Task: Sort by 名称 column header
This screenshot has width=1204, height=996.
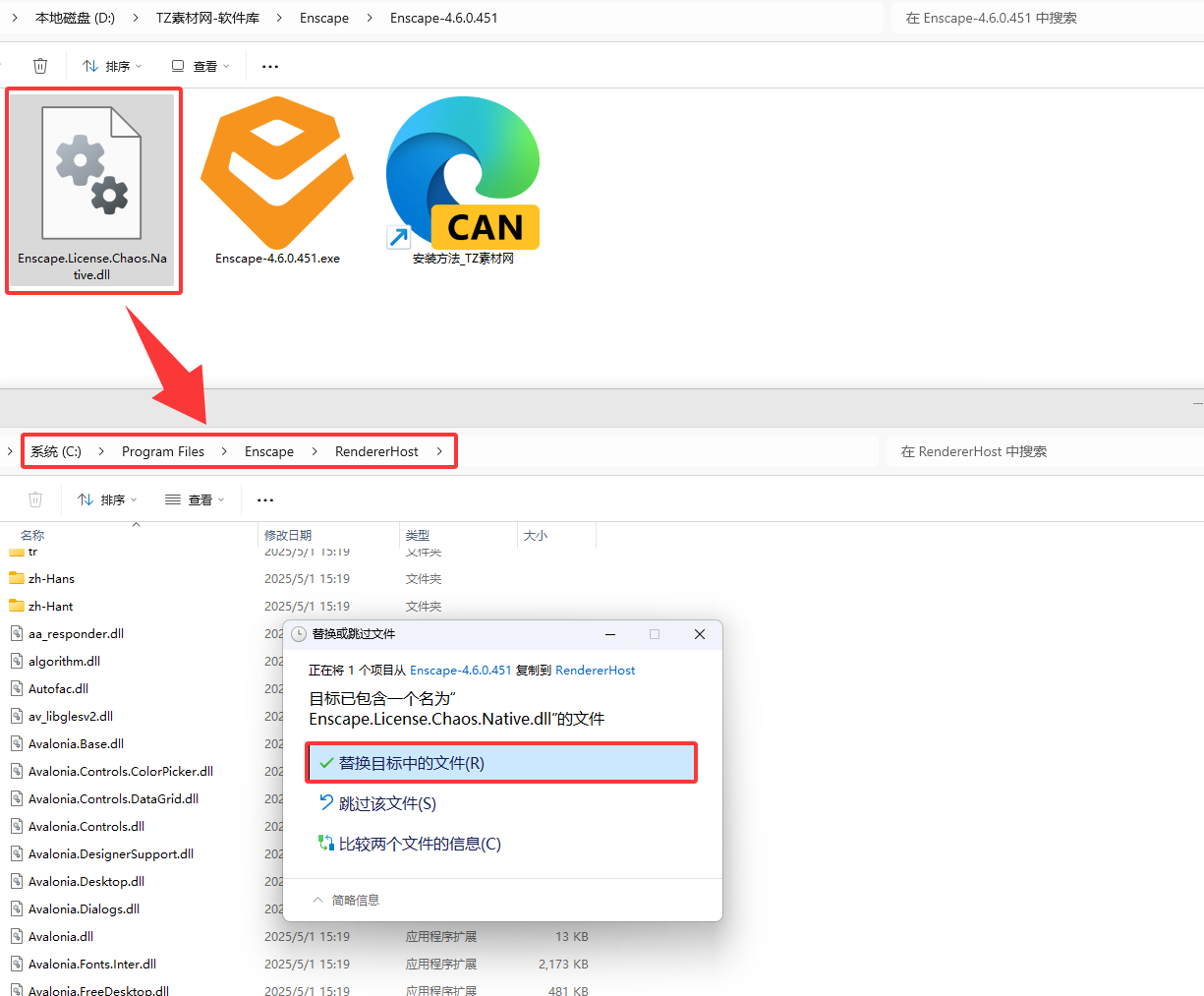Action: point(32,535)
